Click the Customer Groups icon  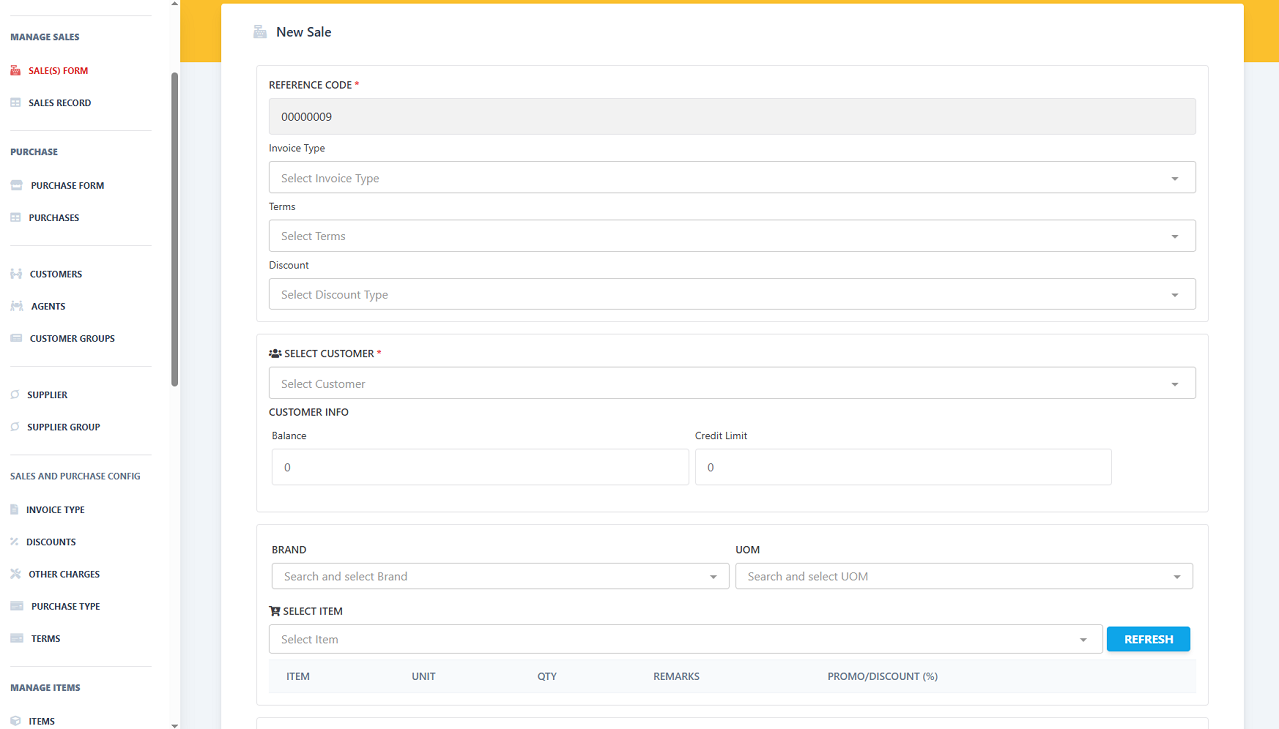[16, 339]
